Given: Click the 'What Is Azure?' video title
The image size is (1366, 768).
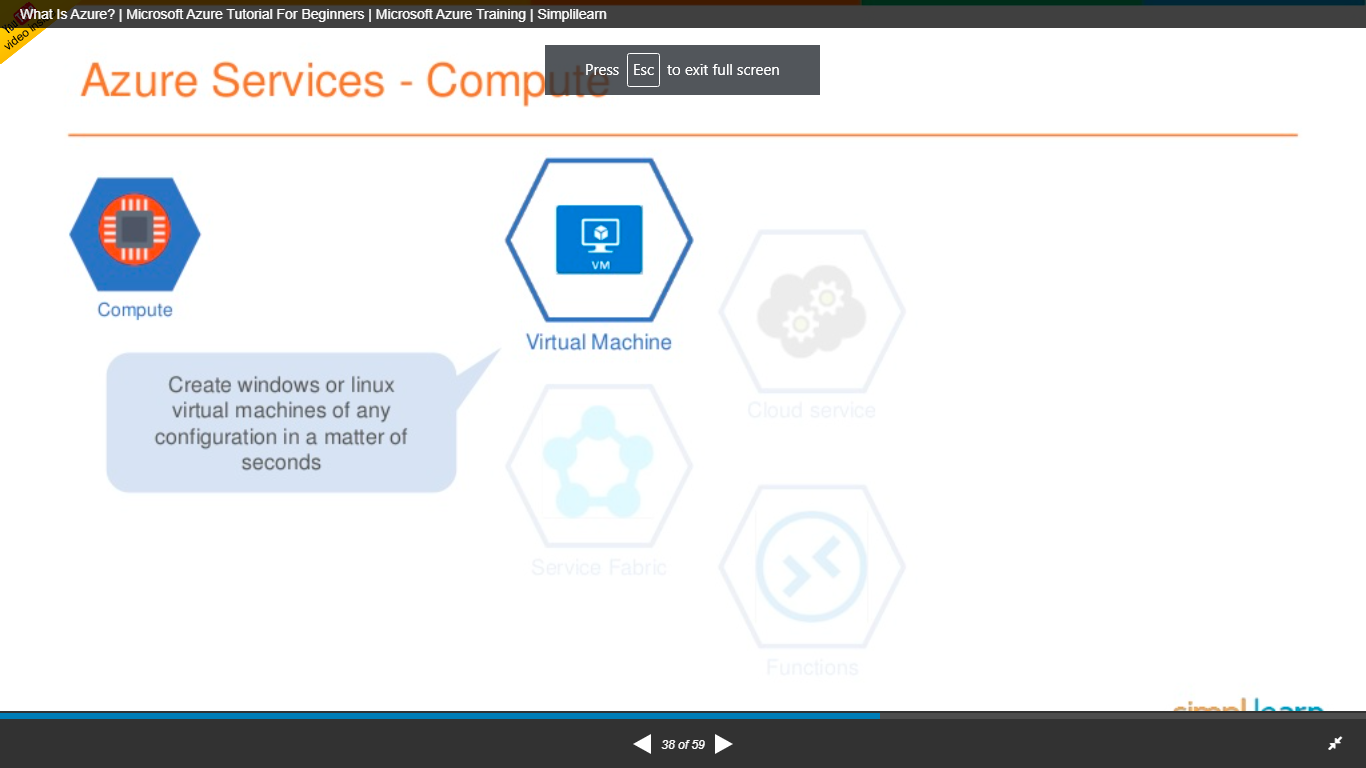Looking at the screenshot, I should point(313,14).
